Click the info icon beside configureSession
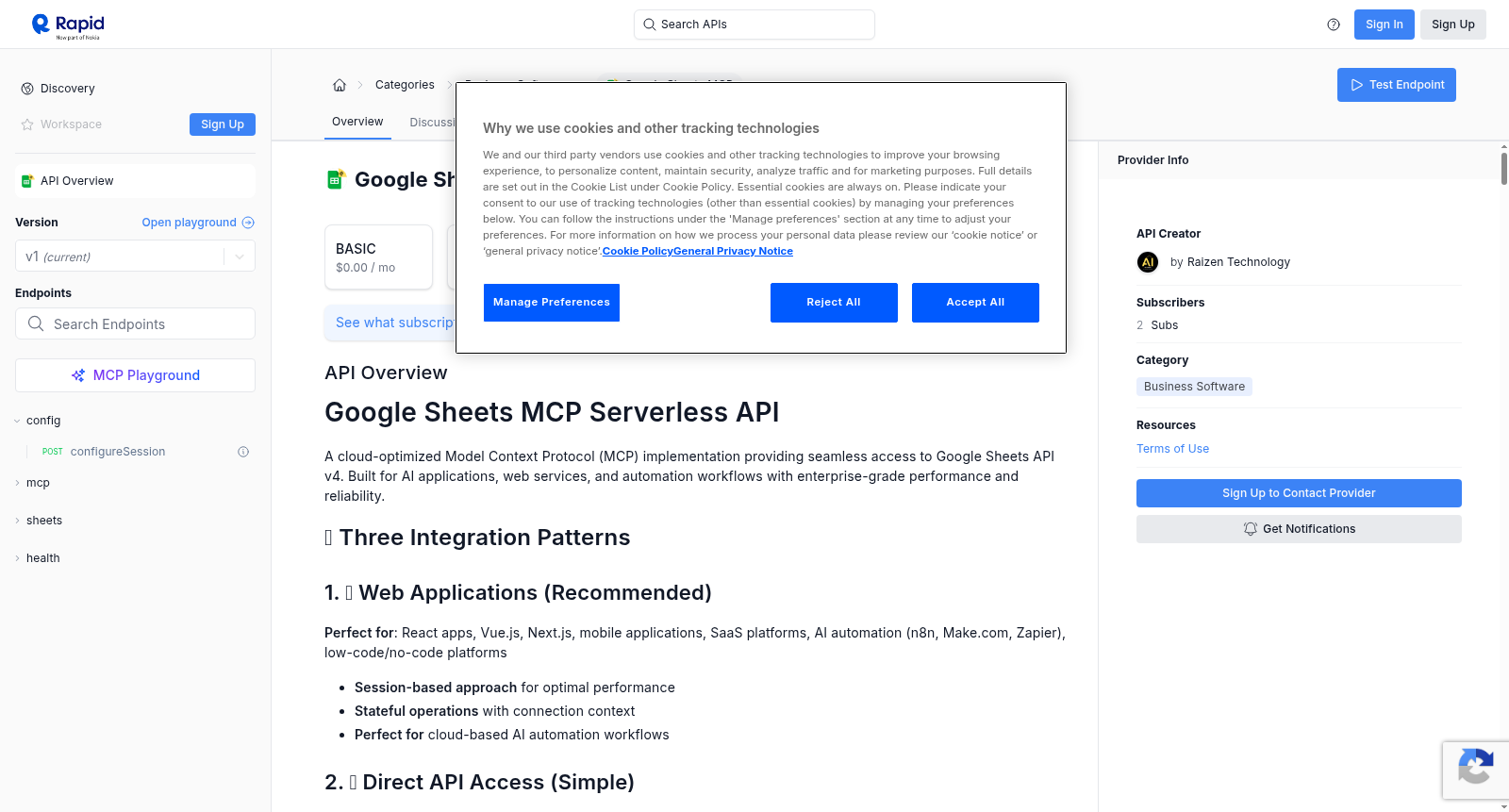Image resolution: width=1509 pixels, height=812 pixels. pos(243,452)
